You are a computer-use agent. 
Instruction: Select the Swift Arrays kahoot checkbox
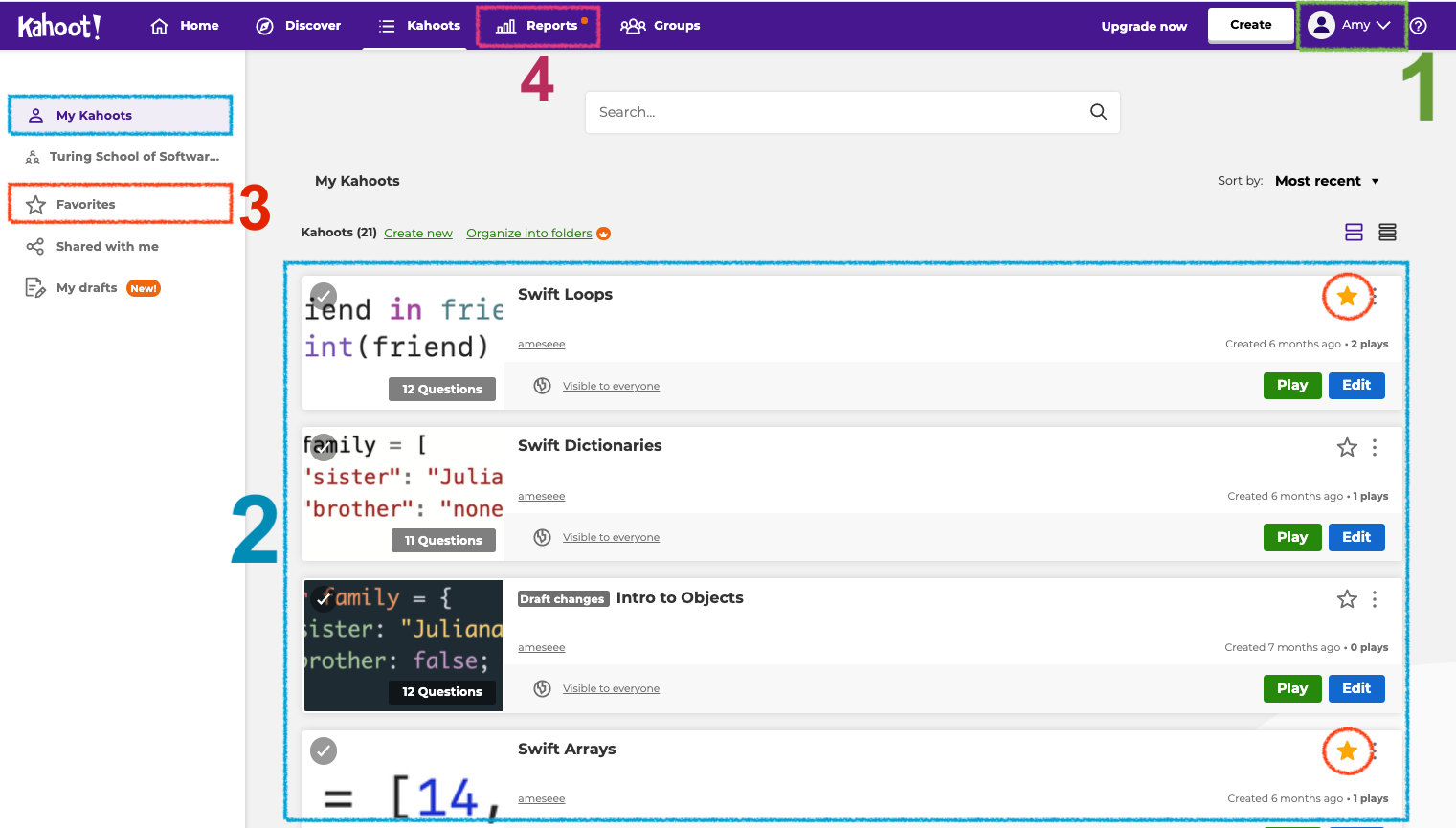click(x=324, y=750)
